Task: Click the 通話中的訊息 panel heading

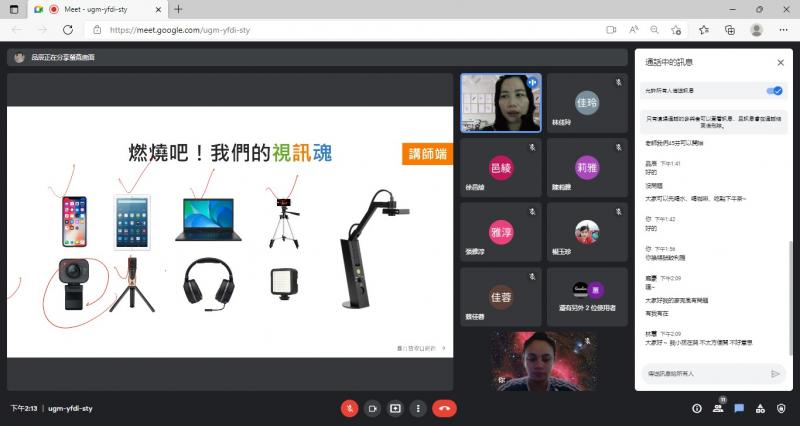Action: point(669,63)
